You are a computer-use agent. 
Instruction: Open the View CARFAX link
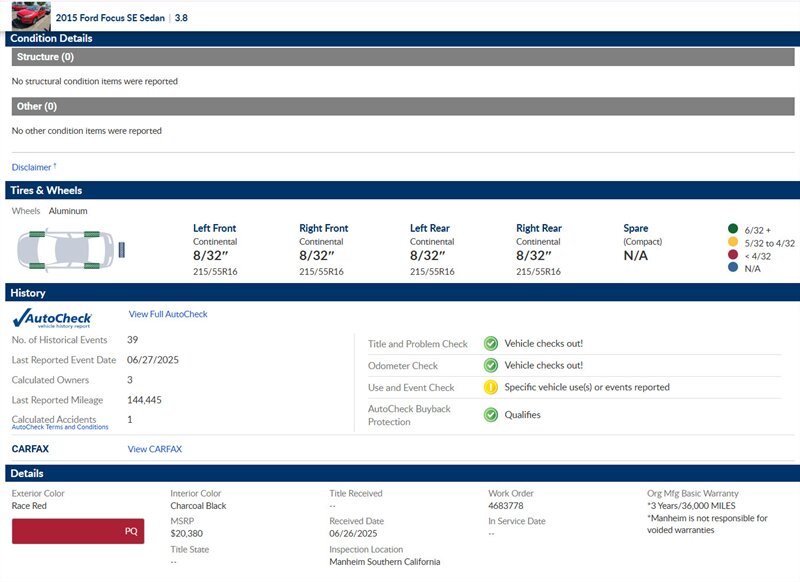click(x=155, y=449)
